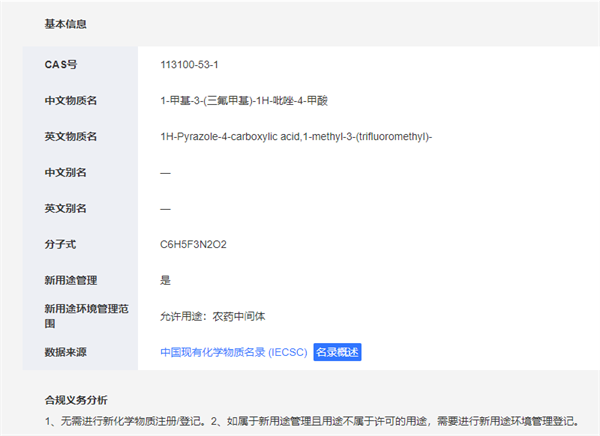This screenshot has width=600, height=436.
Task: Click the 英文别名 row label
Action: tap(65, 208)
